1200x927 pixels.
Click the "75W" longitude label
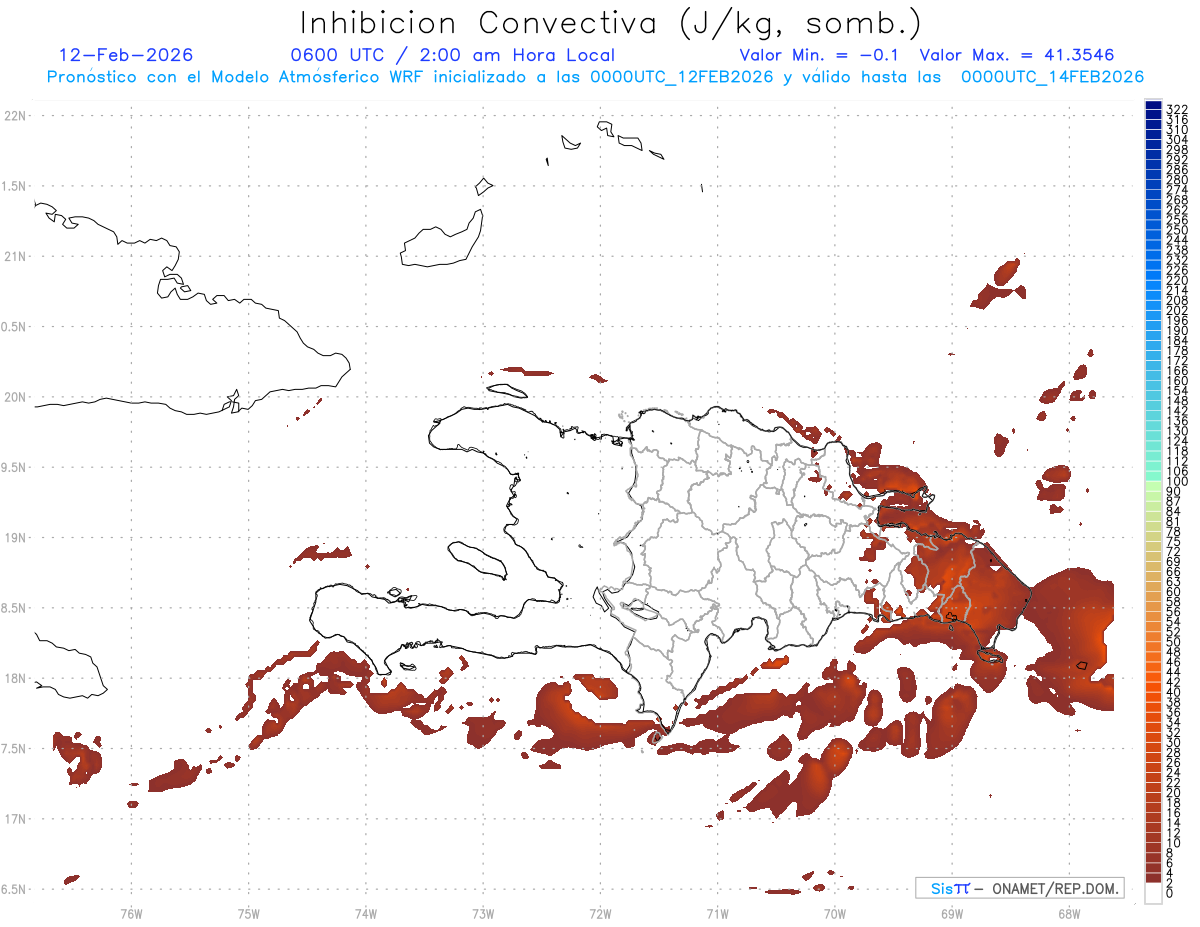coord(249,913)
